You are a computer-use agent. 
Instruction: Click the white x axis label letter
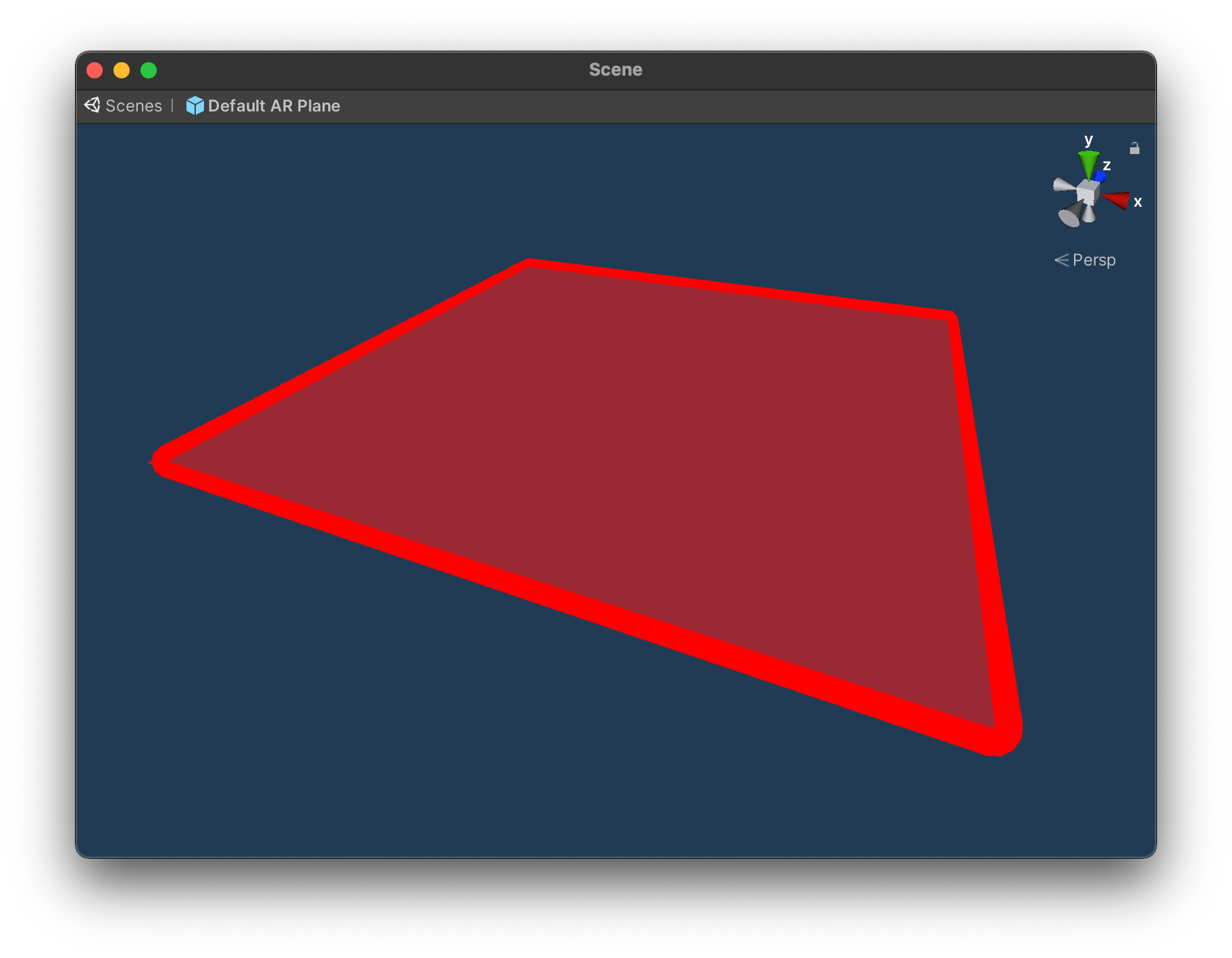[x=1138, y=202]
